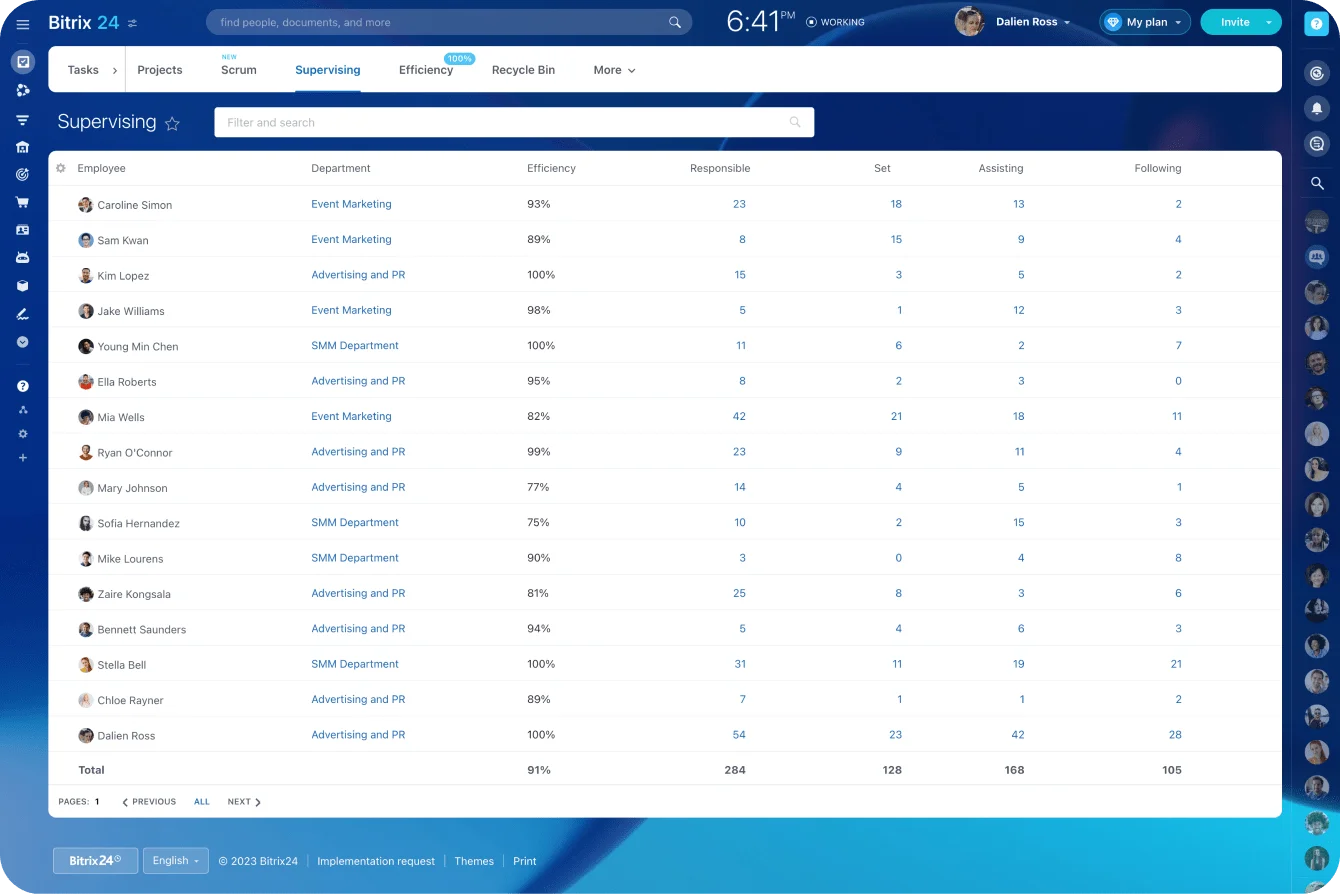
Task: Click the chat messenger bubble icon
Action: tap(1316, 143)
